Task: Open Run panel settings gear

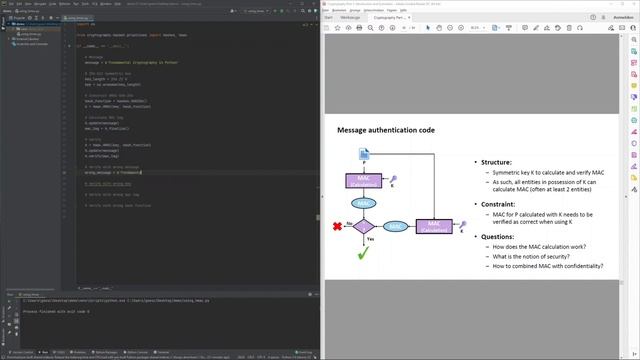Action: 310,294
